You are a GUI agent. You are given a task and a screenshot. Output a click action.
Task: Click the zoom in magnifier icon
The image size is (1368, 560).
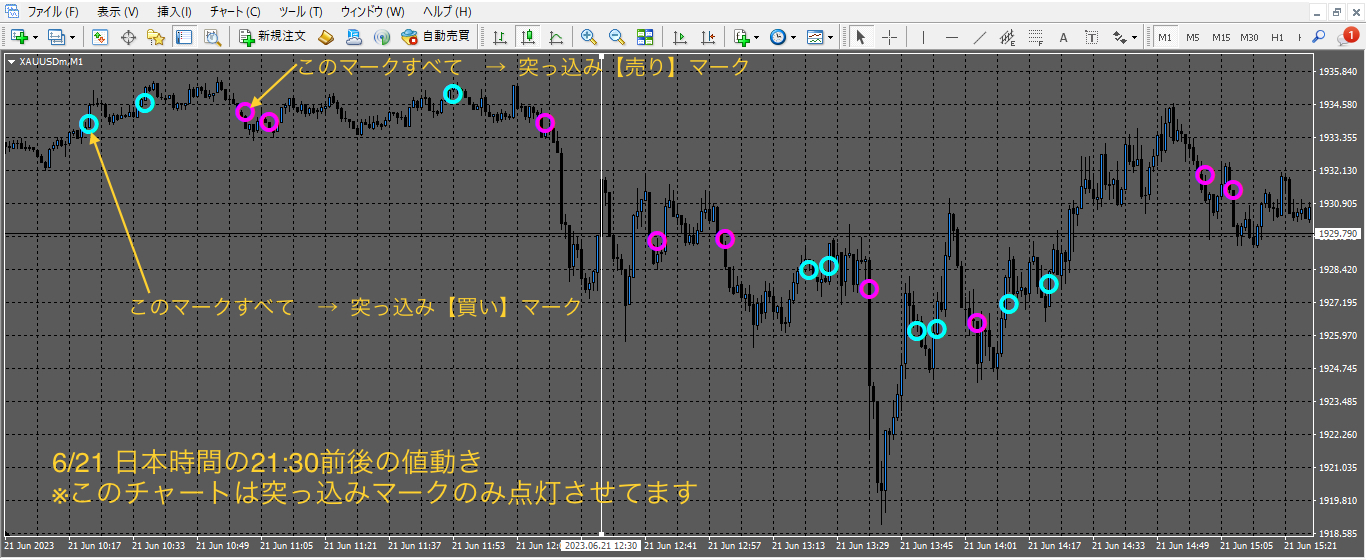pos(589,37)
